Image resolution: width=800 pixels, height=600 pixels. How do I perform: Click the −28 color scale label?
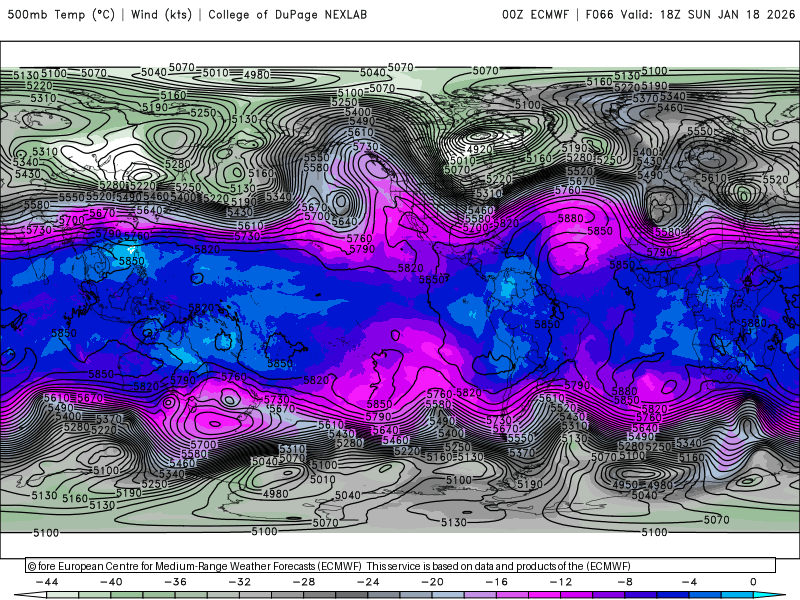304,582
